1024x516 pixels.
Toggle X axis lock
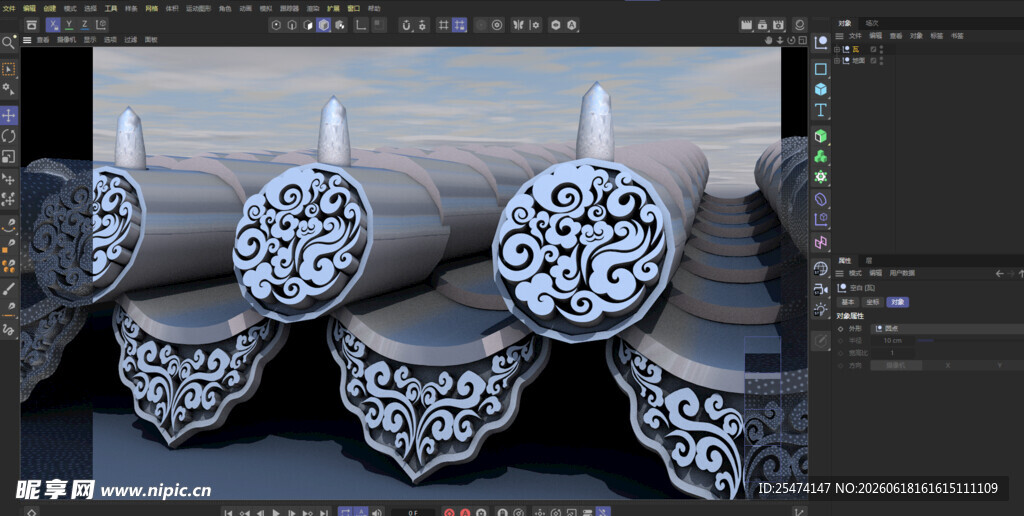[x=54, y=25]
